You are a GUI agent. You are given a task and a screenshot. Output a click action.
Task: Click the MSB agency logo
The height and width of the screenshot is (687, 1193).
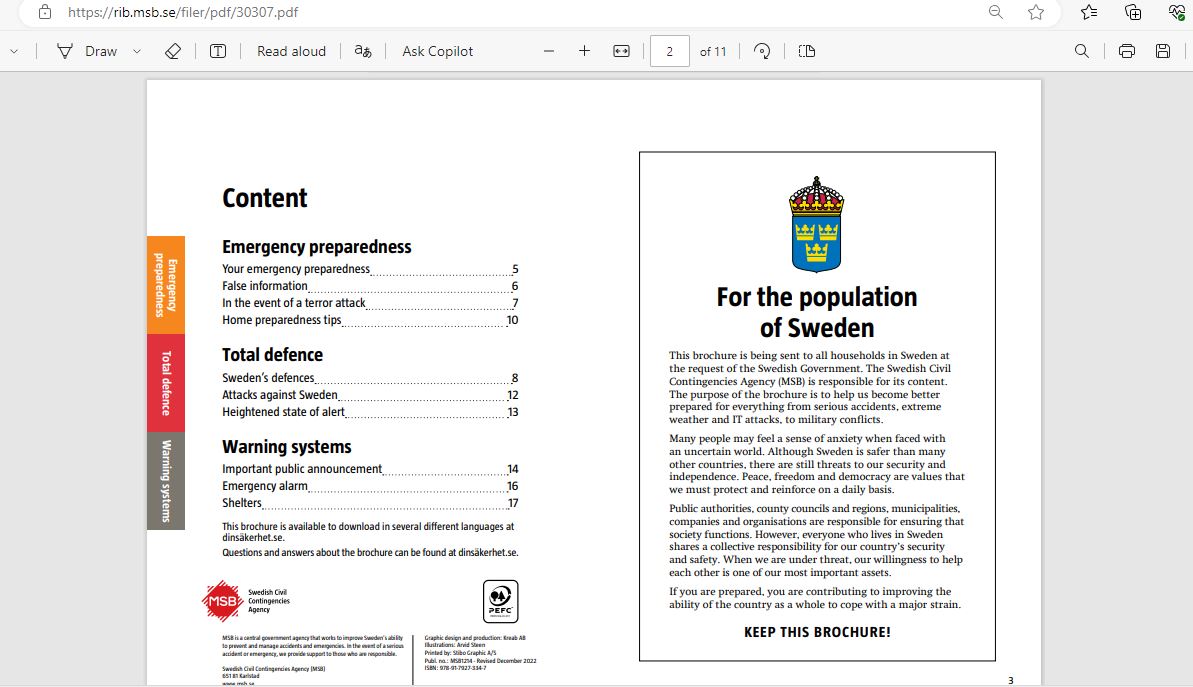[x=246, y=601]
